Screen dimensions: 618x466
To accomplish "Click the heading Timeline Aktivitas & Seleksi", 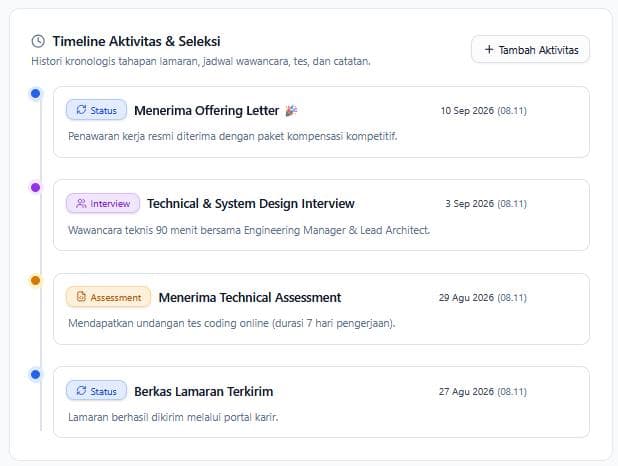I will coord(136,41).
